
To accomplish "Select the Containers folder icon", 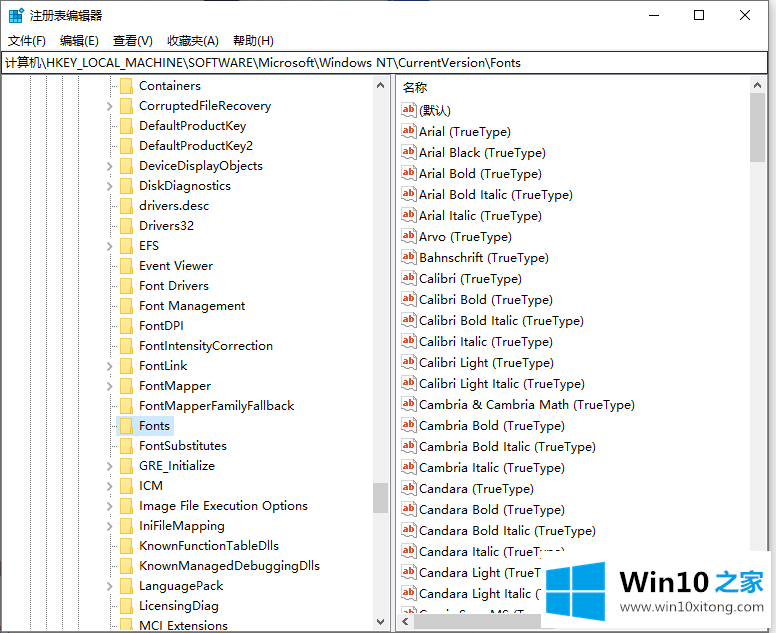I will tap(127, 86).
